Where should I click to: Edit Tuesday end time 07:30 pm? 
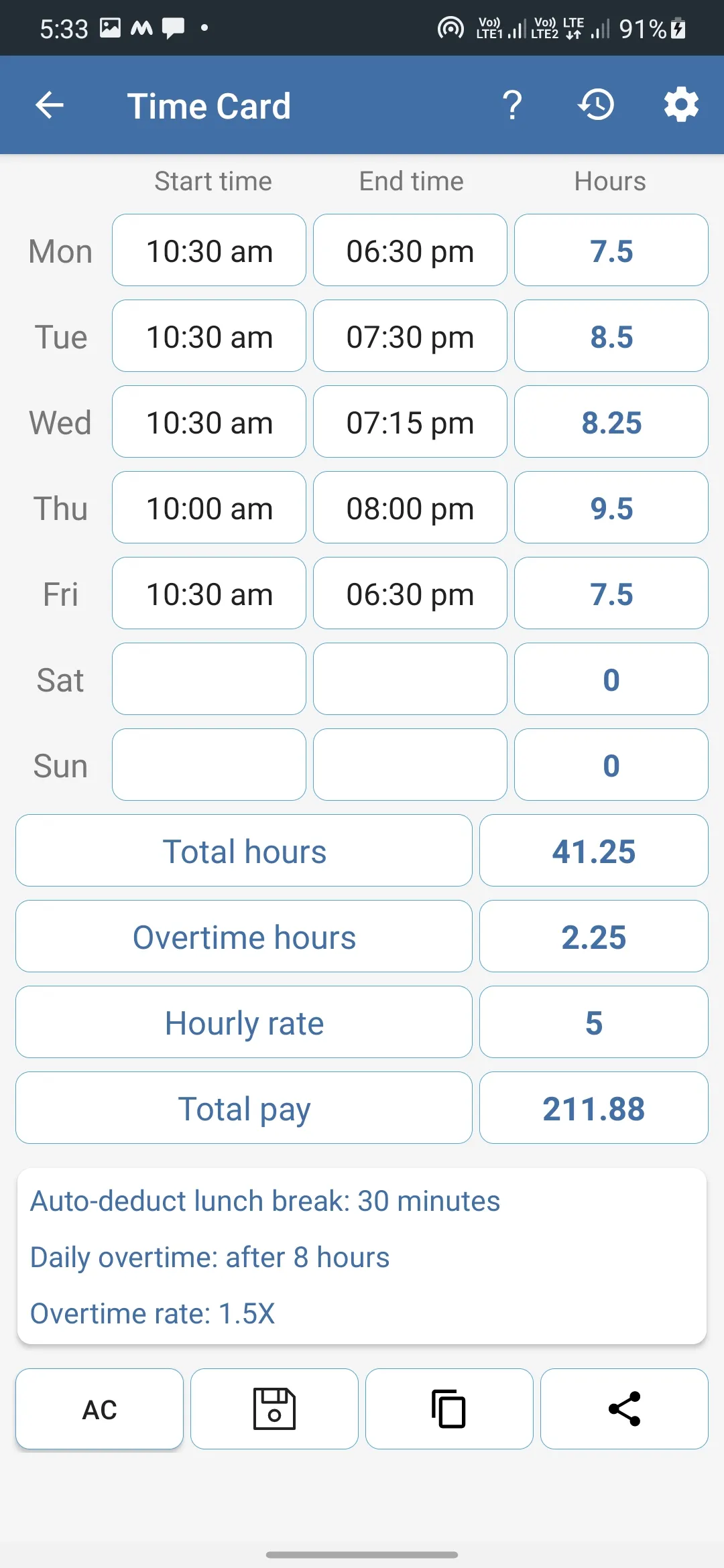410,336
